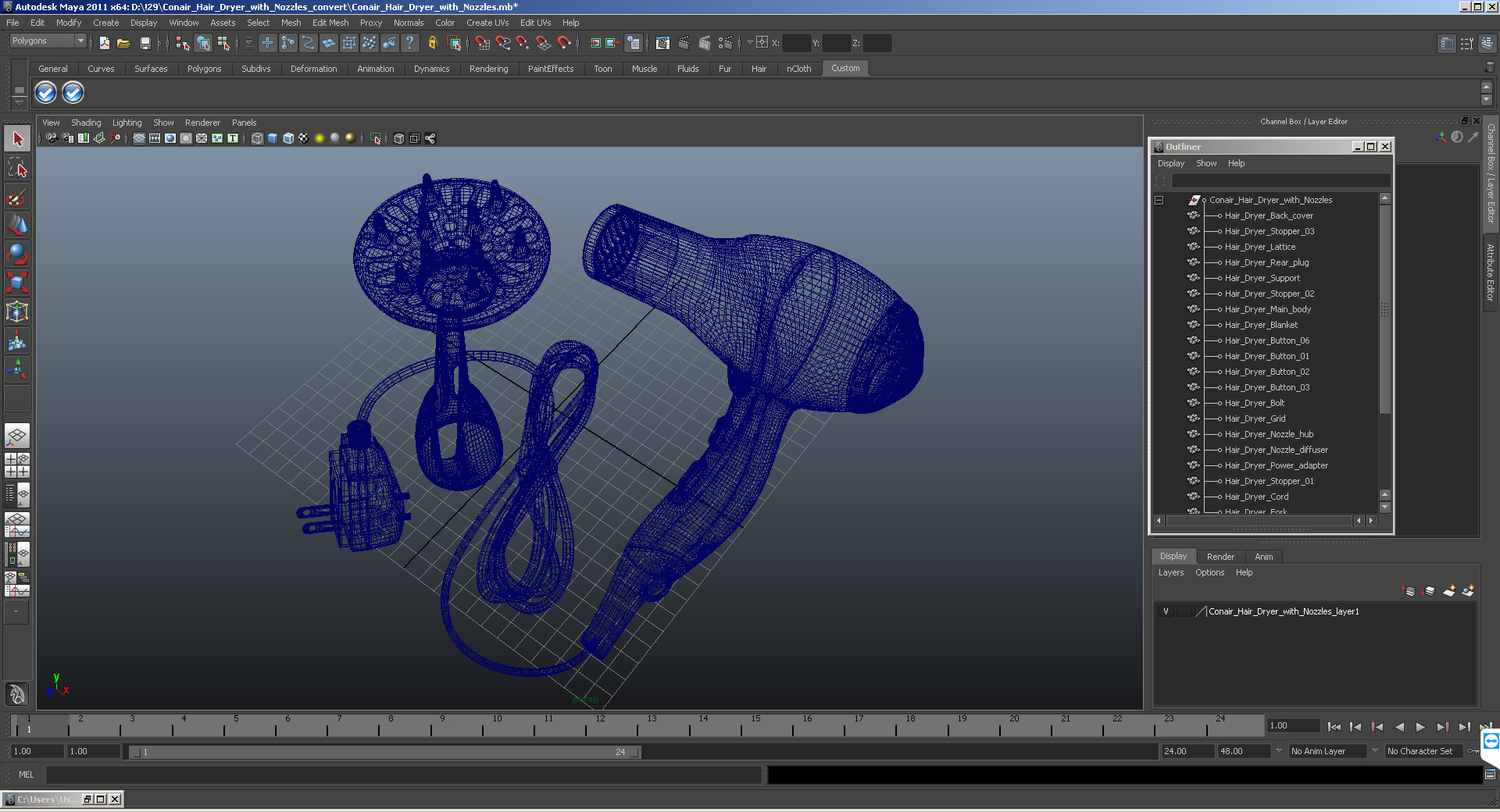
Task: Click the new scene icon
Action: [104, 43]
